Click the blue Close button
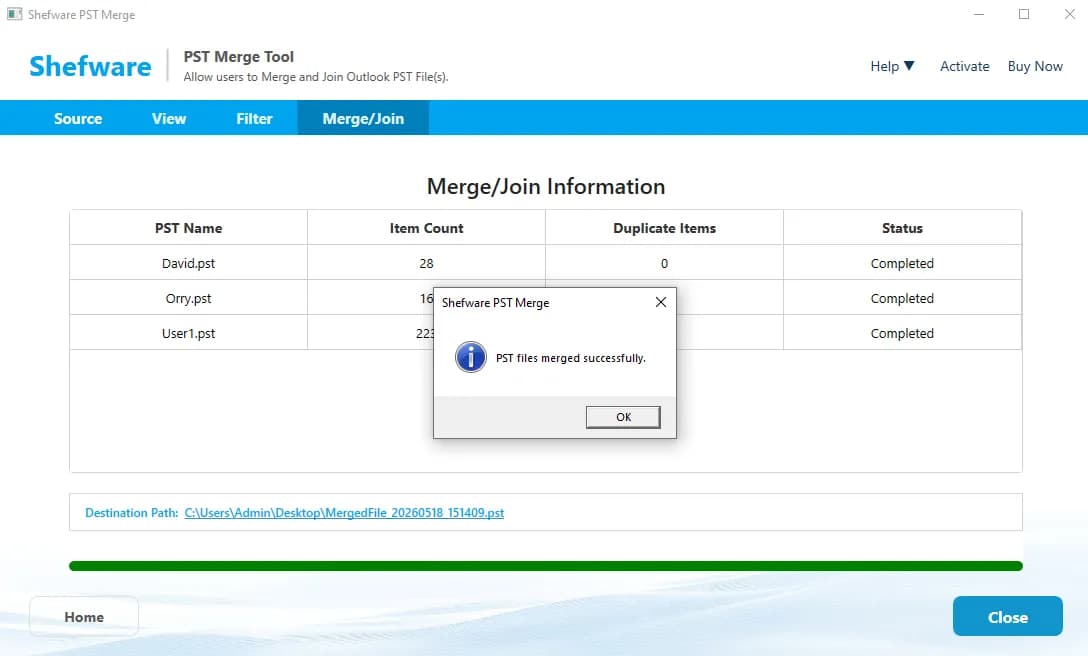 pos(1008,616)
